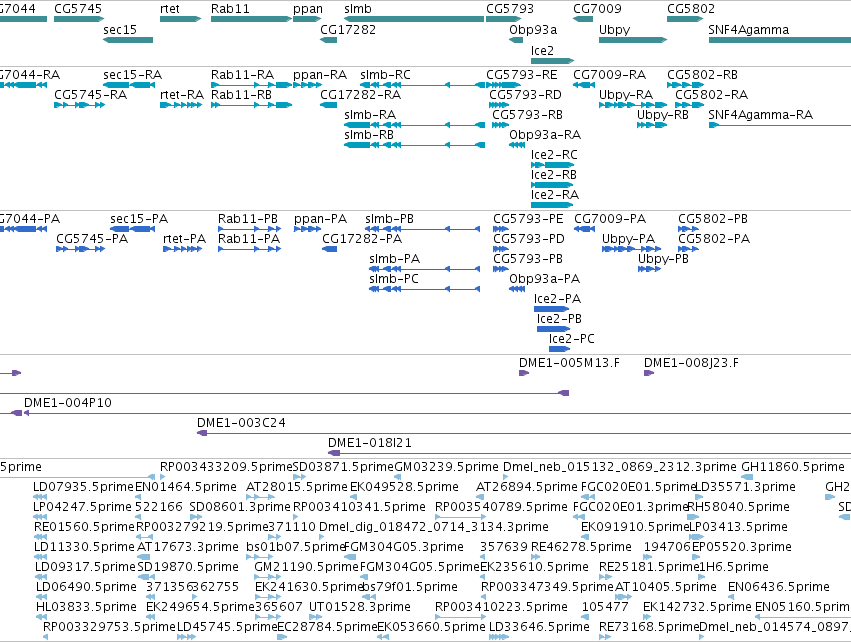
Task: Click EST label GH11860.5prime
Action: (793, 467)
